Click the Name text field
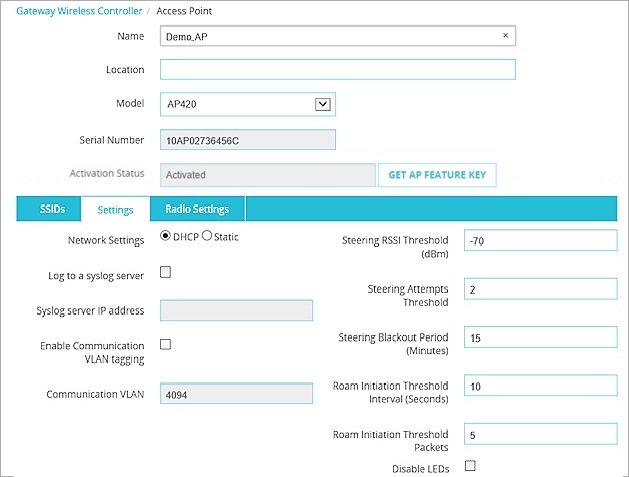629x477 pixels. coord(328,35)
